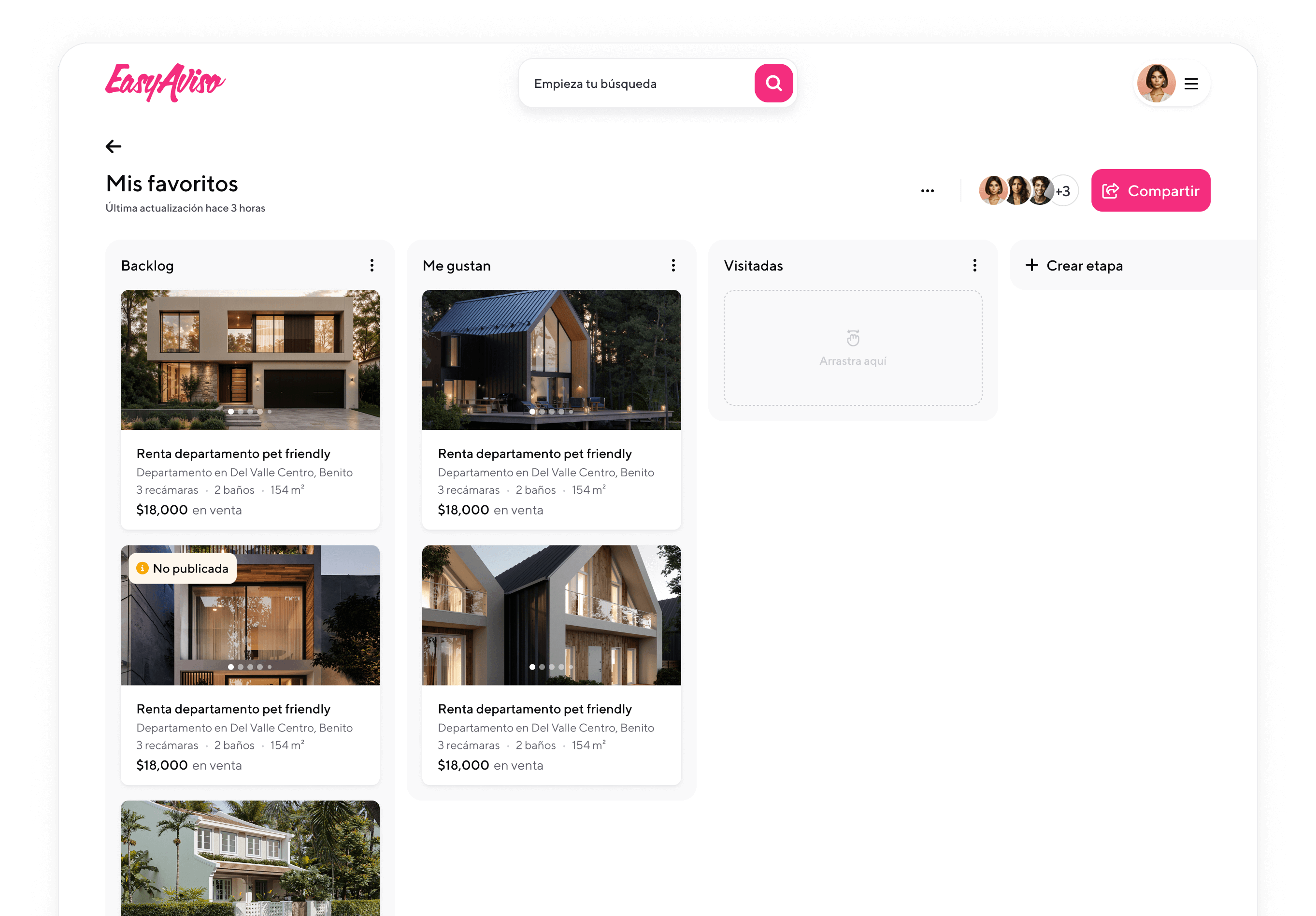
Task: Select second carousel dot on first Backlog photo
Action: 241,412
